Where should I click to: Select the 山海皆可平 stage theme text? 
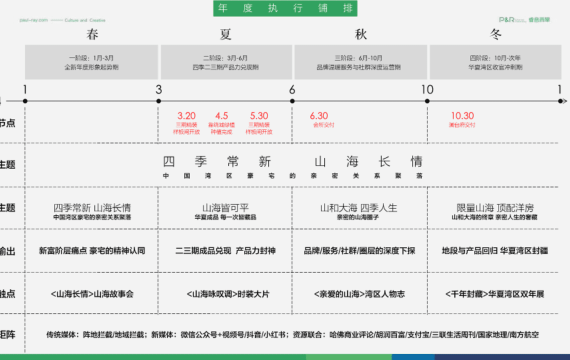(x=225, y=208)
